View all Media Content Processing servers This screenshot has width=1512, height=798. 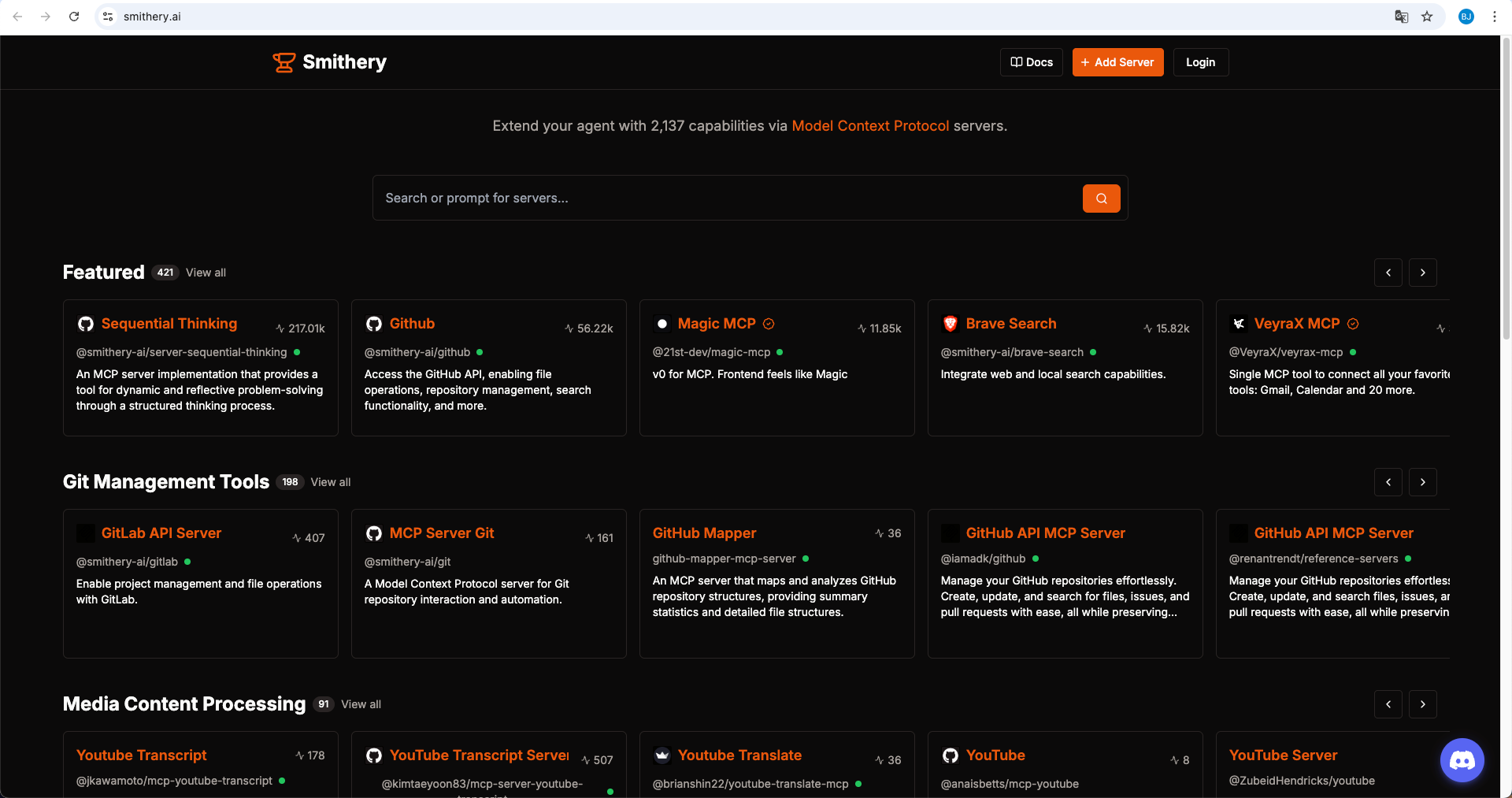tap(361, 704)
